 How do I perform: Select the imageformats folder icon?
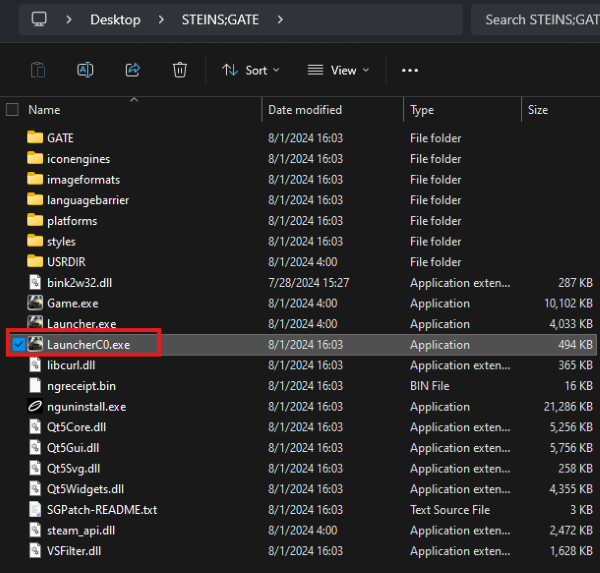tap(35, 178)
